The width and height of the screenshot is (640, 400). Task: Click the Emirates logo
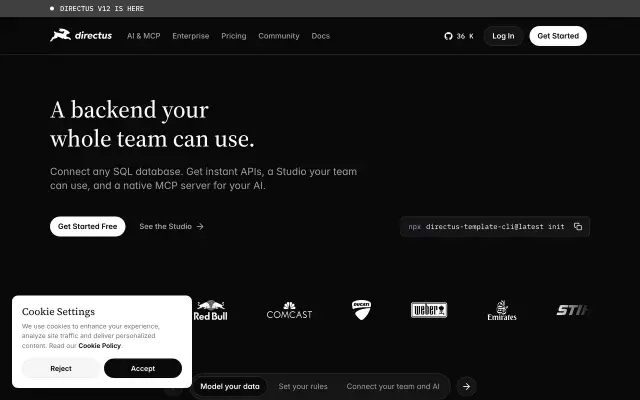tap(502, 311)
